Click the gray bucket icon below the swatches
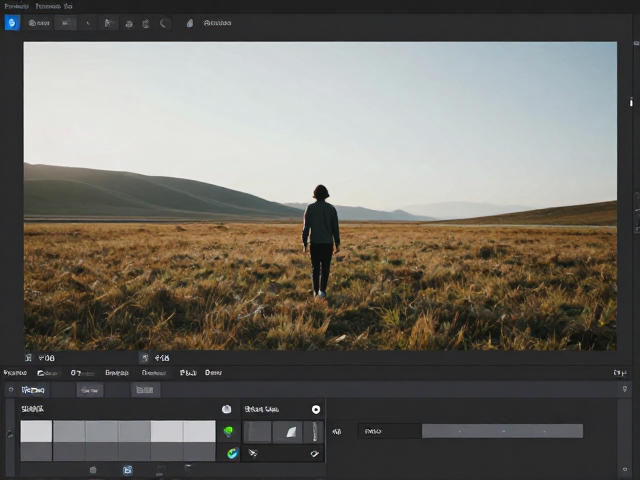 tap(93, 470)
